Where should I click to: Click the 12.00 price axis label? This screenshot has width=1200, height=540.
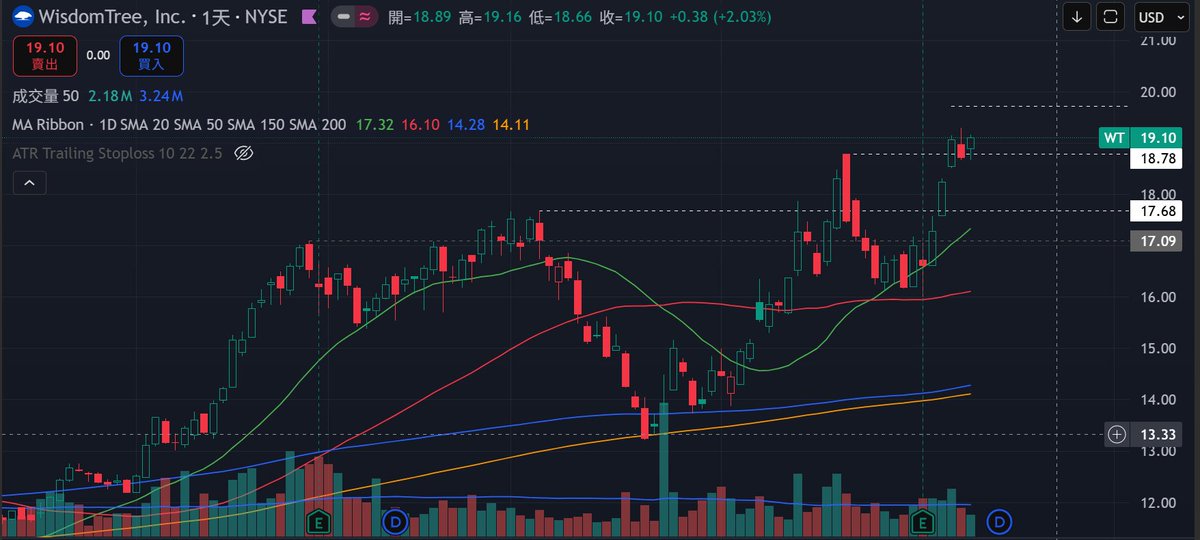[x=1157, y=502]
